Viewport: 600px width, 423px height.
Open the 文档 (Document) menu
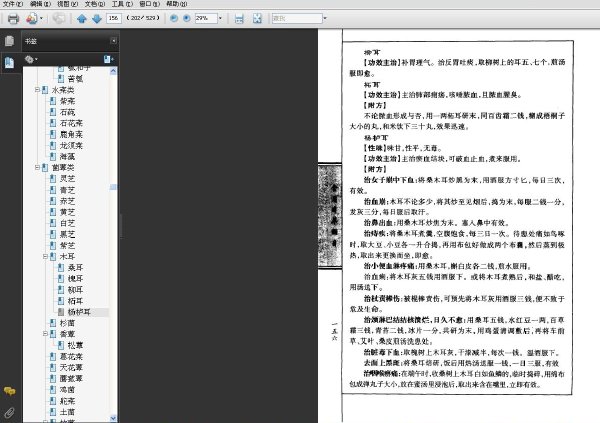coord(95,4)
